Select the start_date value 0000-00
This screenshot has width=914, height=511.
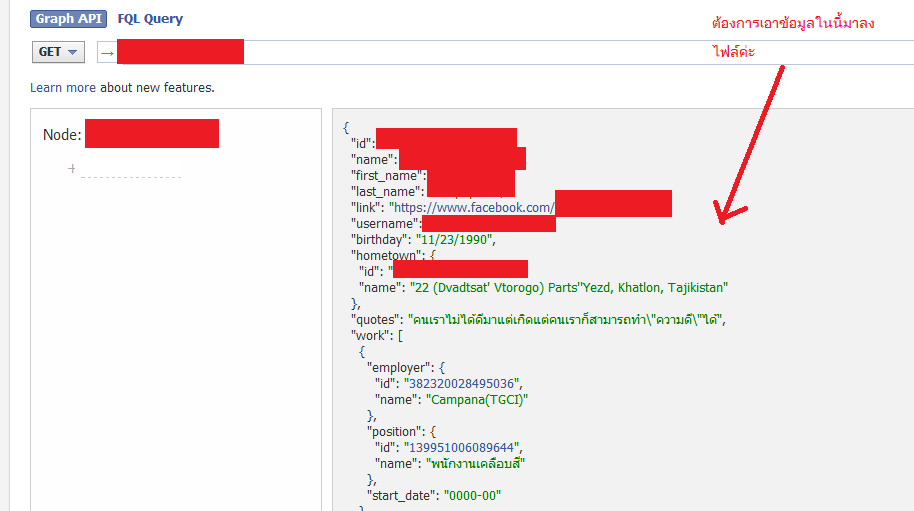(472, 495)
